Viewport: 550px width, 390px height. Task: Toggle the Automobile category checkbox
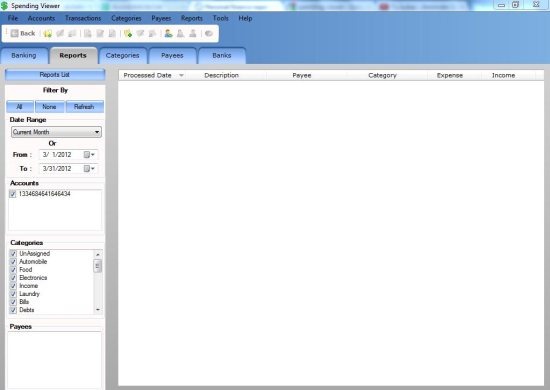[x=13, y=262]
